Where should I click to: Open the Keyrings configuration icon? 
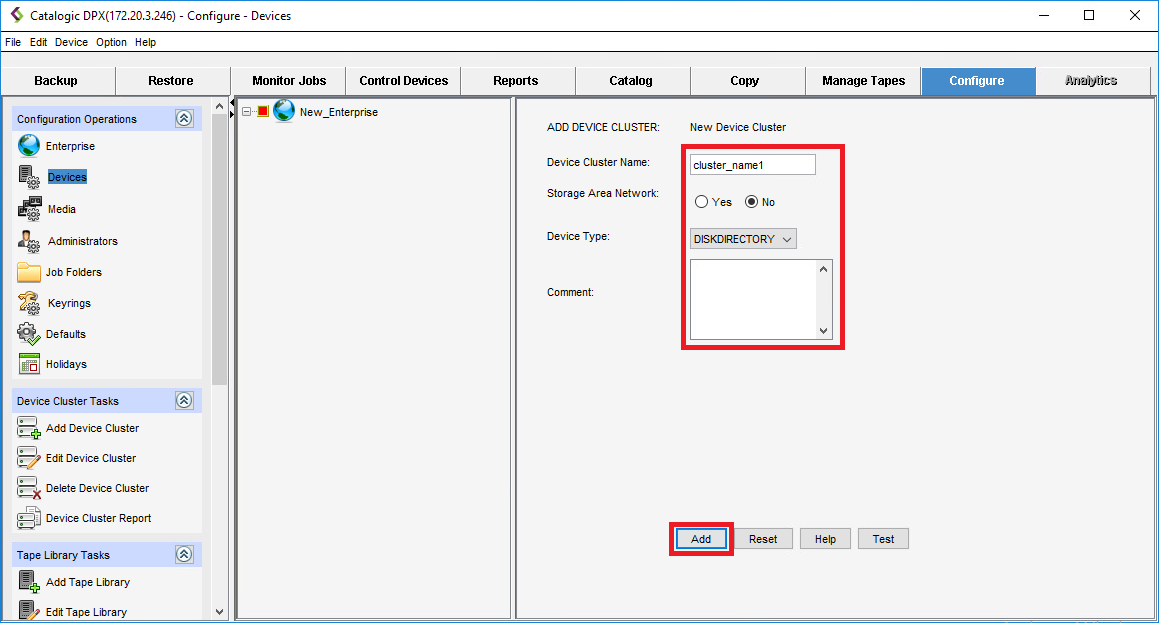tap(29, 303)
